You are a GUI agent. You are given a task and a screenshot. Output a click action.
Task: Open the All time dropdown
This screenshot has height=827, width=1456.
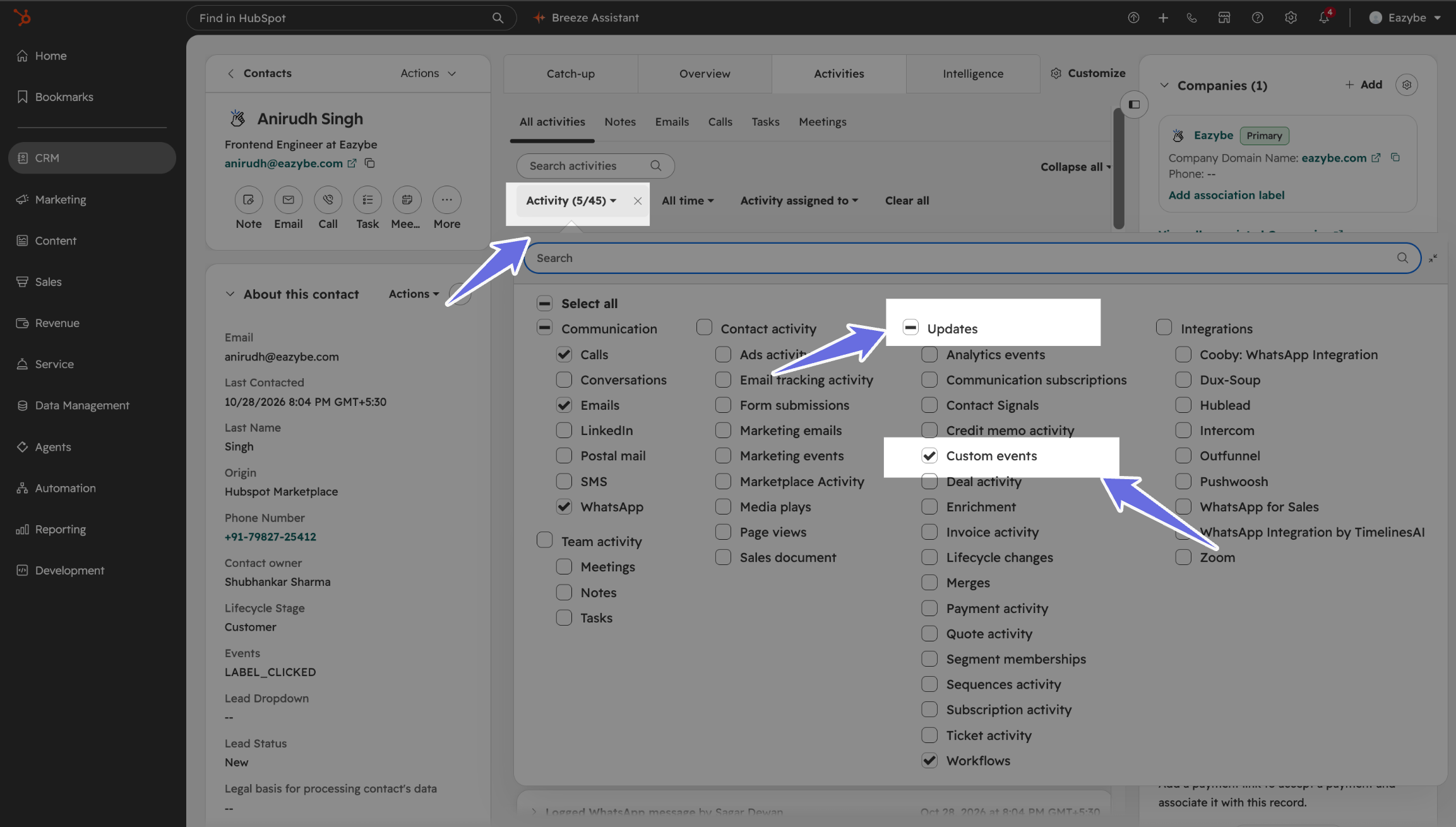688,201
